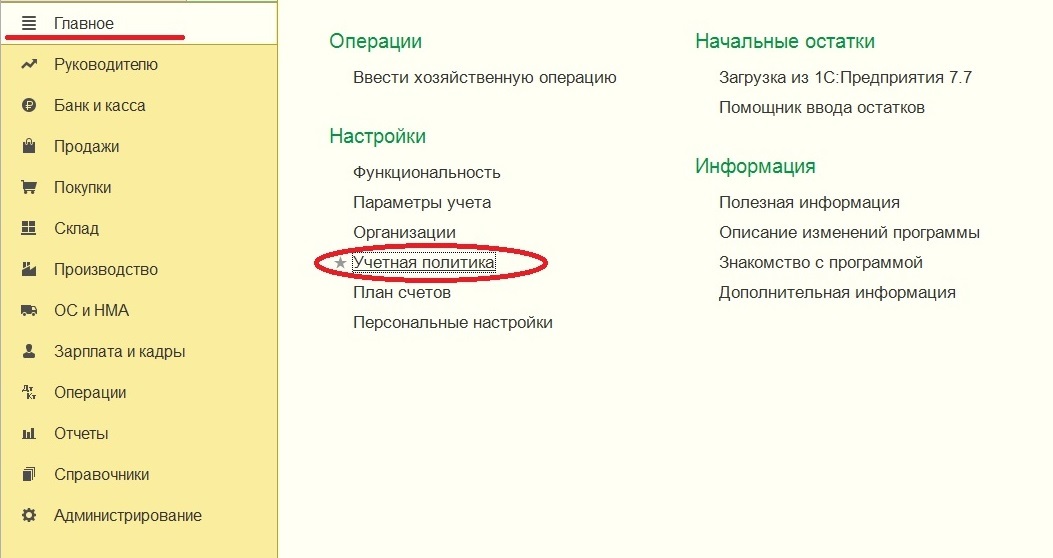Open Загрузка из 1С:Предприятия 7.7 link

[845, 78]
